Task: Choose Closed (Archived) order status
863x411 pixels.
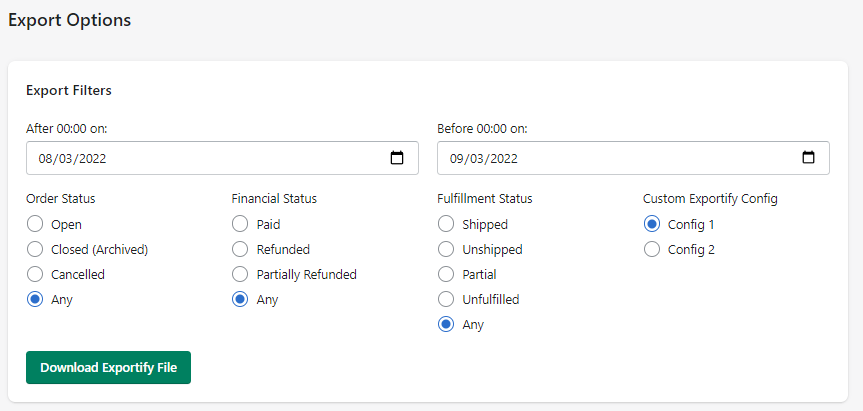Action: pos(35,249)
